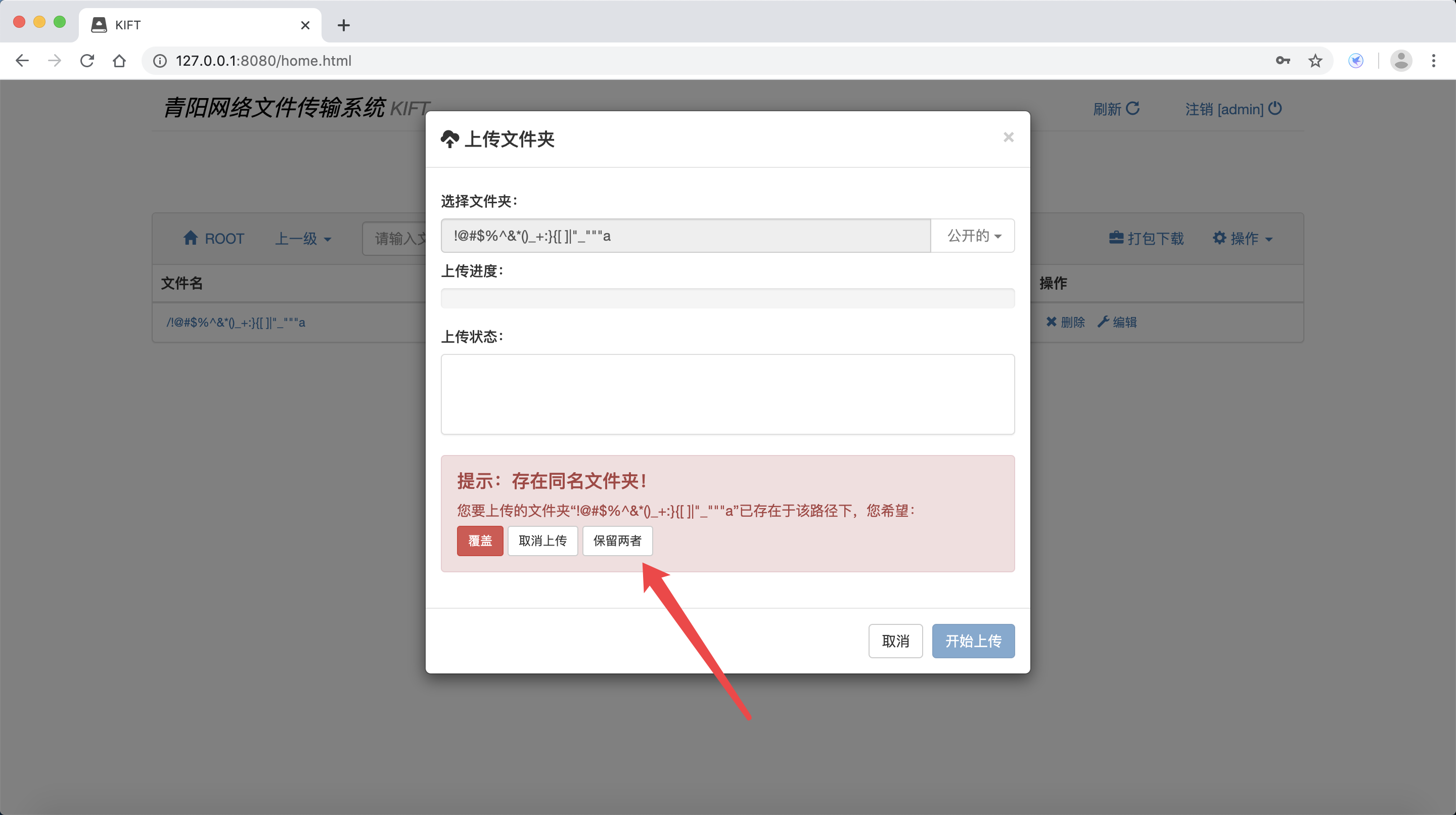Viewport: 1456px width, 815px height.
Task: Close the upload folder dialog with X
Action: coord(1009,138)
